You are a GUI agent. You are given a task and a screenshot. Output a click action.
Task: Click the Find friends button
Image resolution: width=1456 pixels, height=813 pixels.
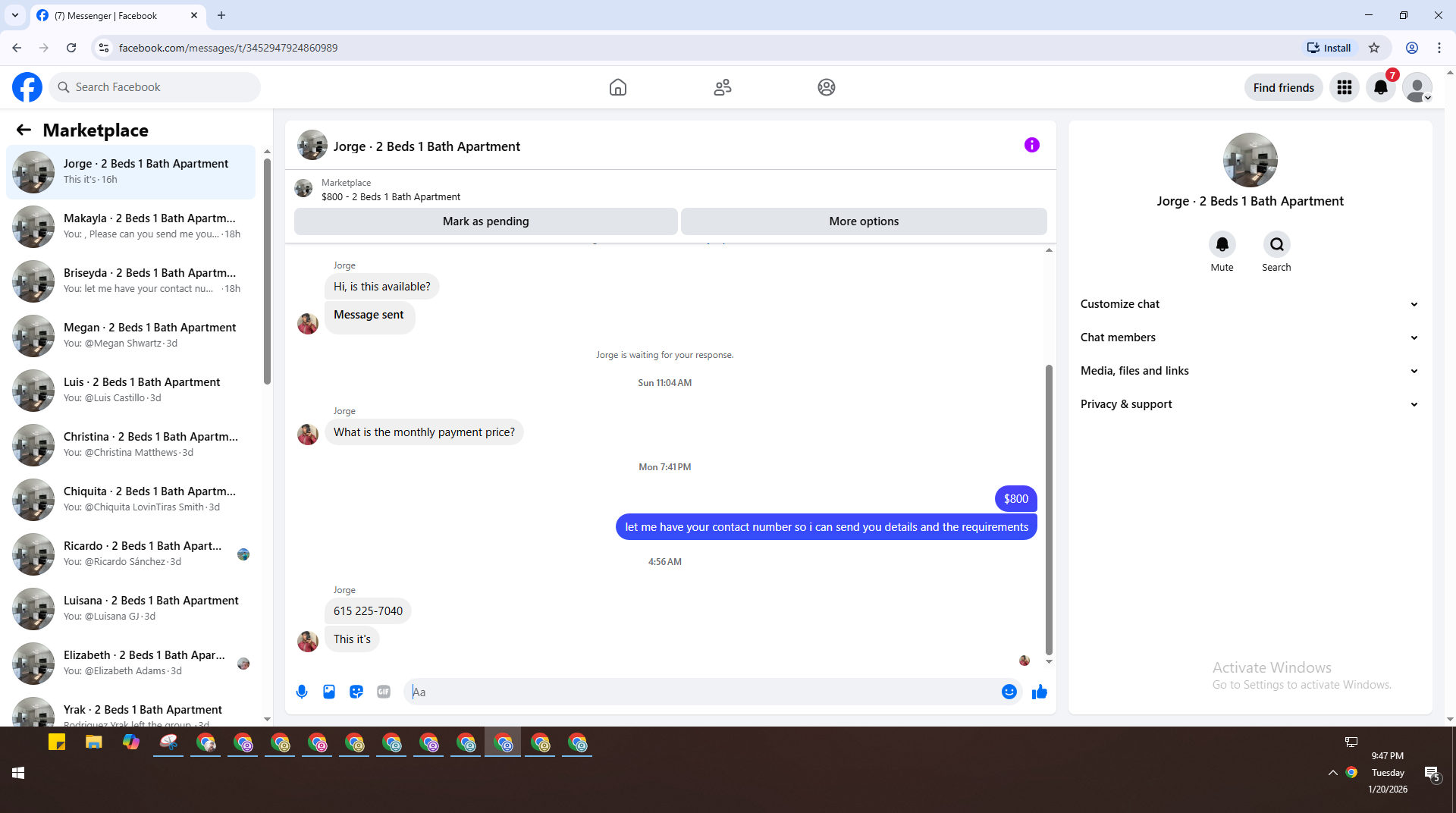point(1284,87)
